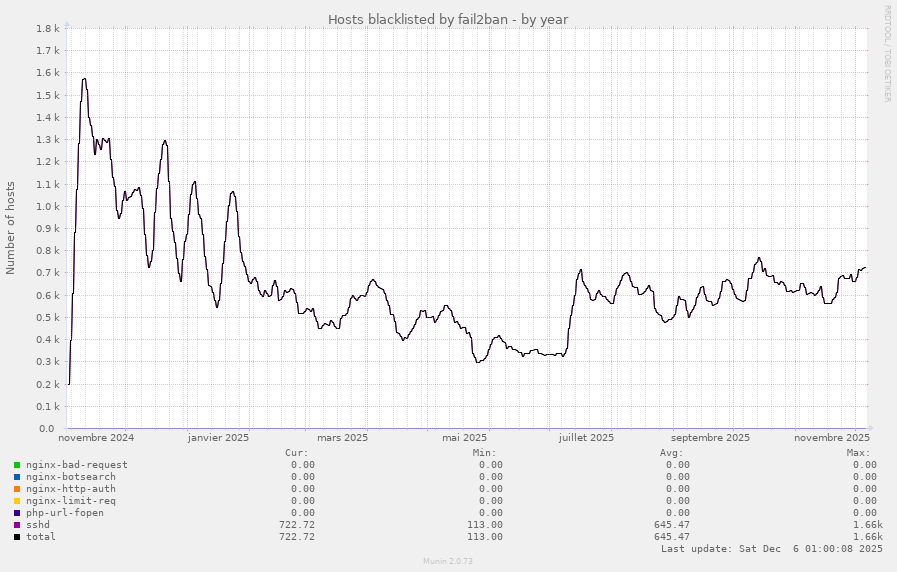Select the total legend label
897x572 pixels.
tap(41, 537)
